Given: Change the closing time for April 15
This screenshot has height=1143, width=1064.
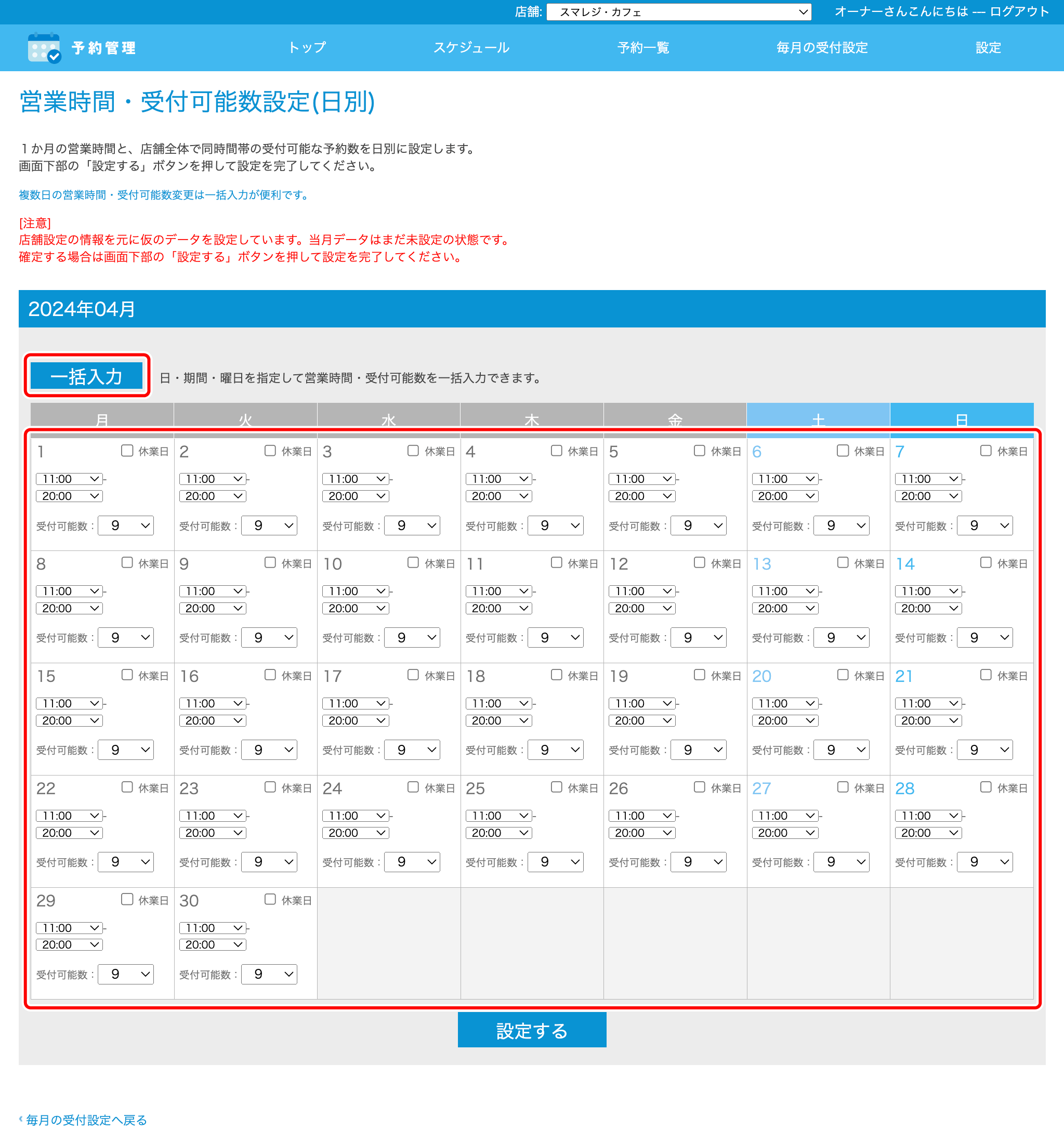Looking at the screenshot, I should 69,720.
